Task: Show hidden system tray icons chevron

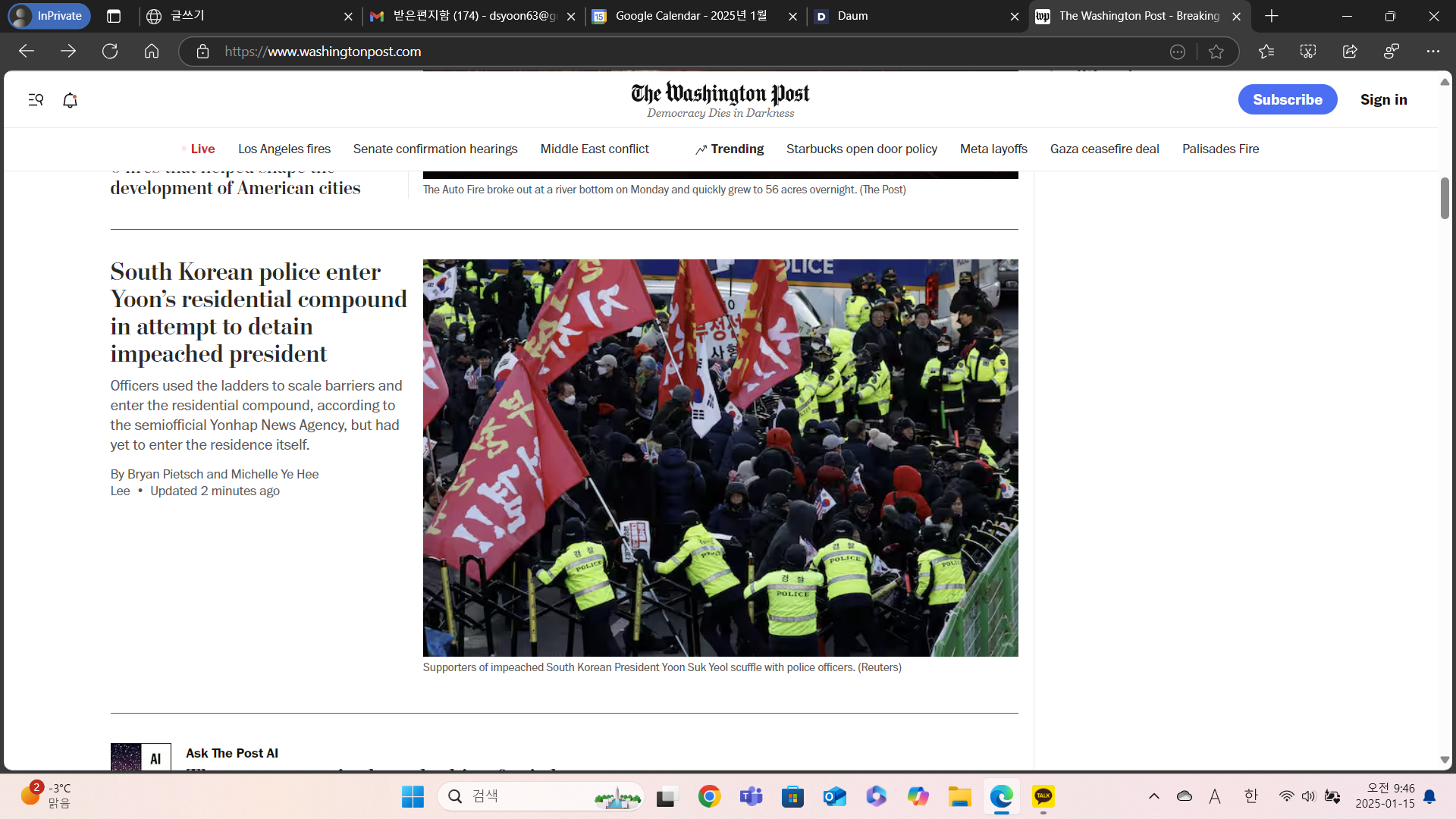Action: 1154,796
